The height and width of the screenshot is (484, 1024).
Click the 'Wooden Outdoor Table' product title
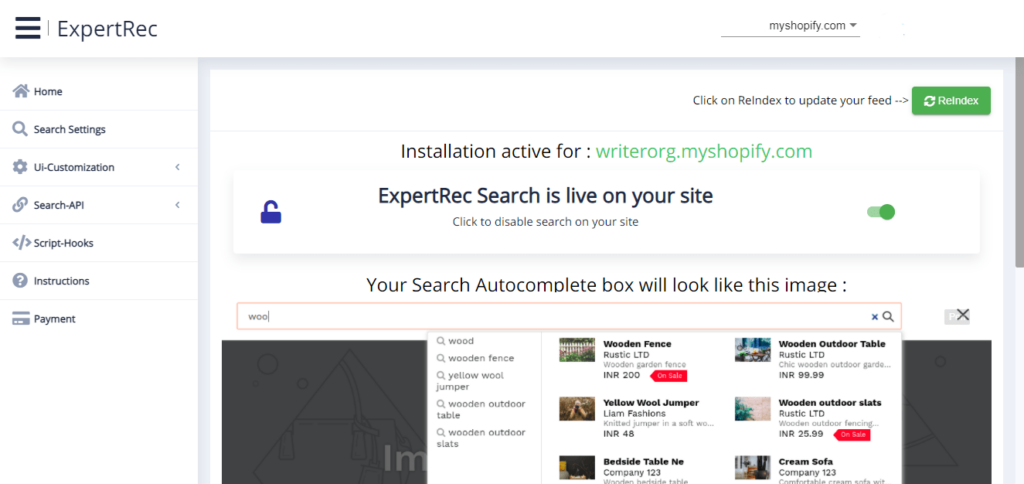point(832,344)
